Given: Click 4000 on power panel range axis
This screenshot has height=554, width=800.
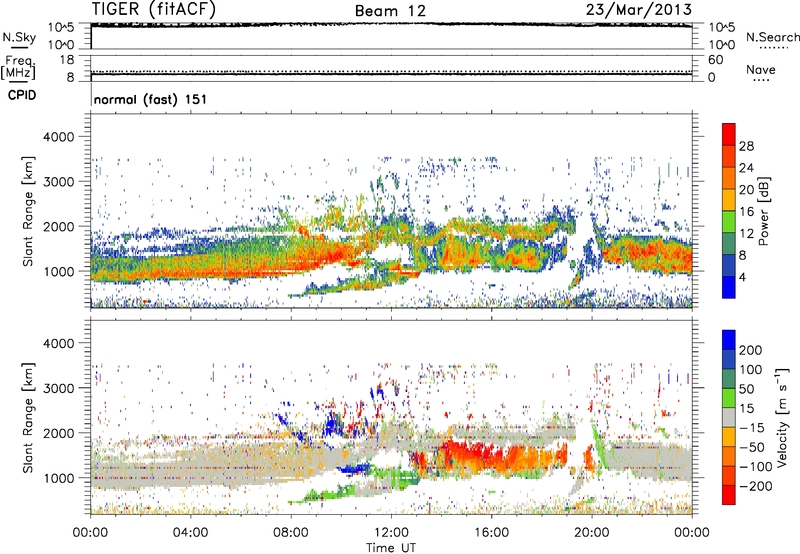Looking at the screenshot, I should pos(59,137).
